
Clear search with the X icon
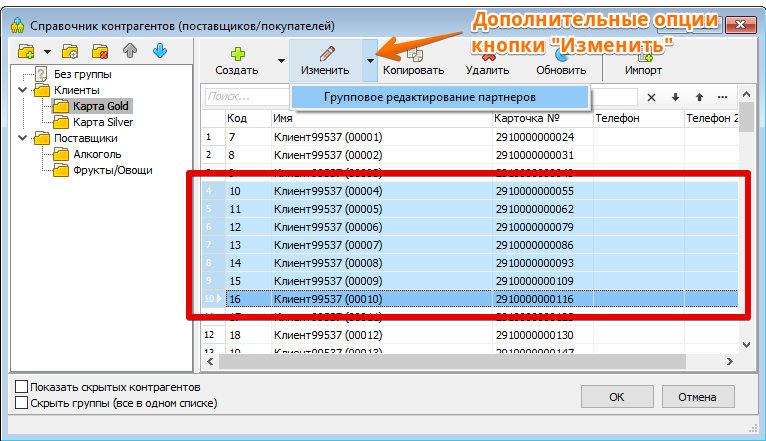coord(652,97)
